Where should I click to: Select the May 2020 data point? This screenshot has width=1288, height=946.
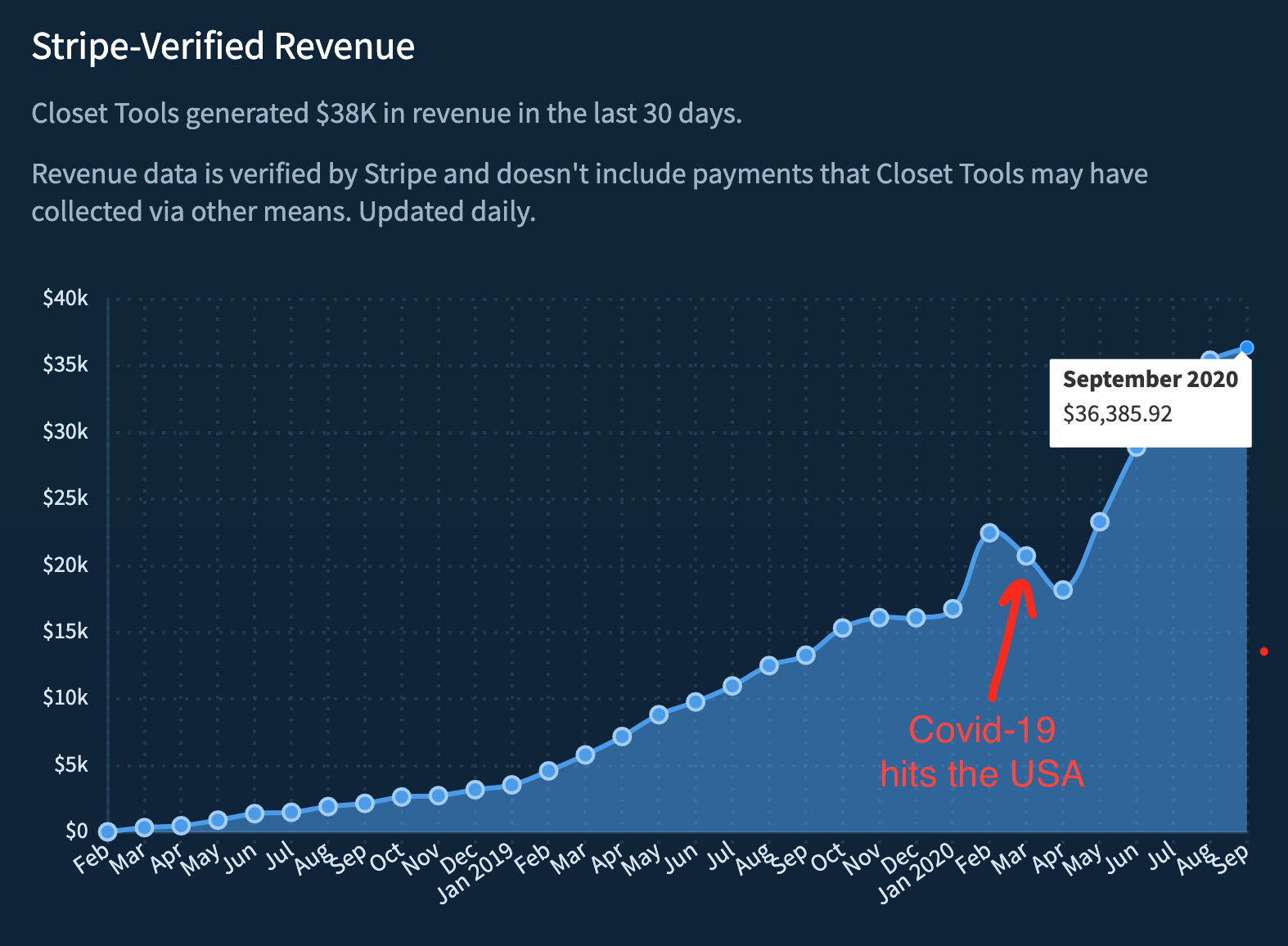tap(1100, 521)
